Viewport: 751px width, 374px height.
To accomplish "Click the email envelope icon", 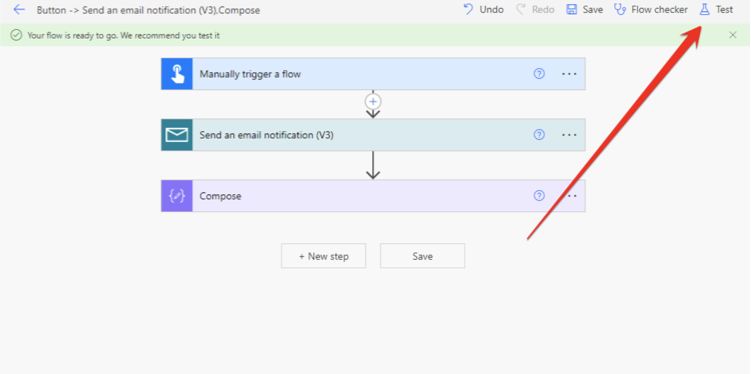I will 177,135.
